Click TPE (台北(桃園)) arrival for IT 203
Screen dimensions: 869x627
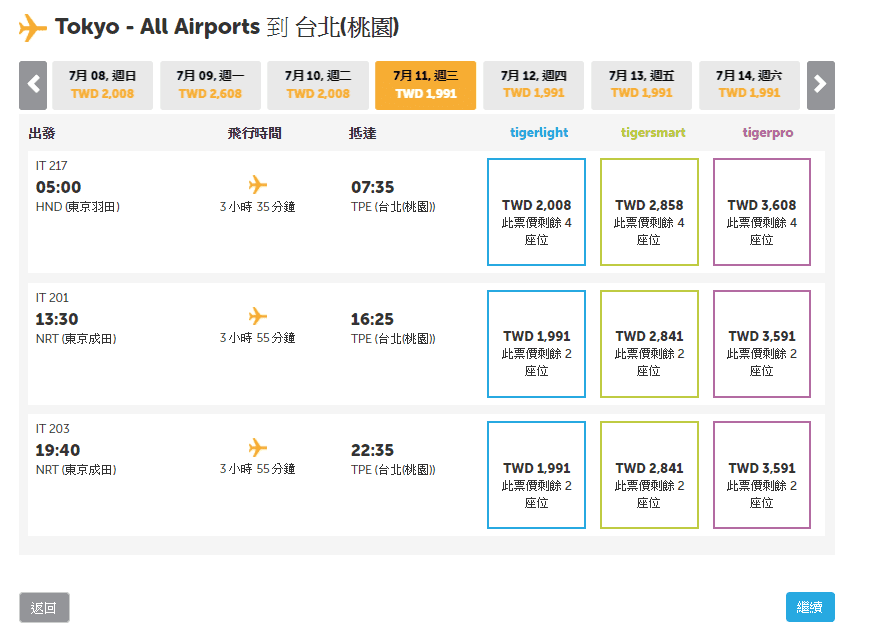[x=393, y=470]
